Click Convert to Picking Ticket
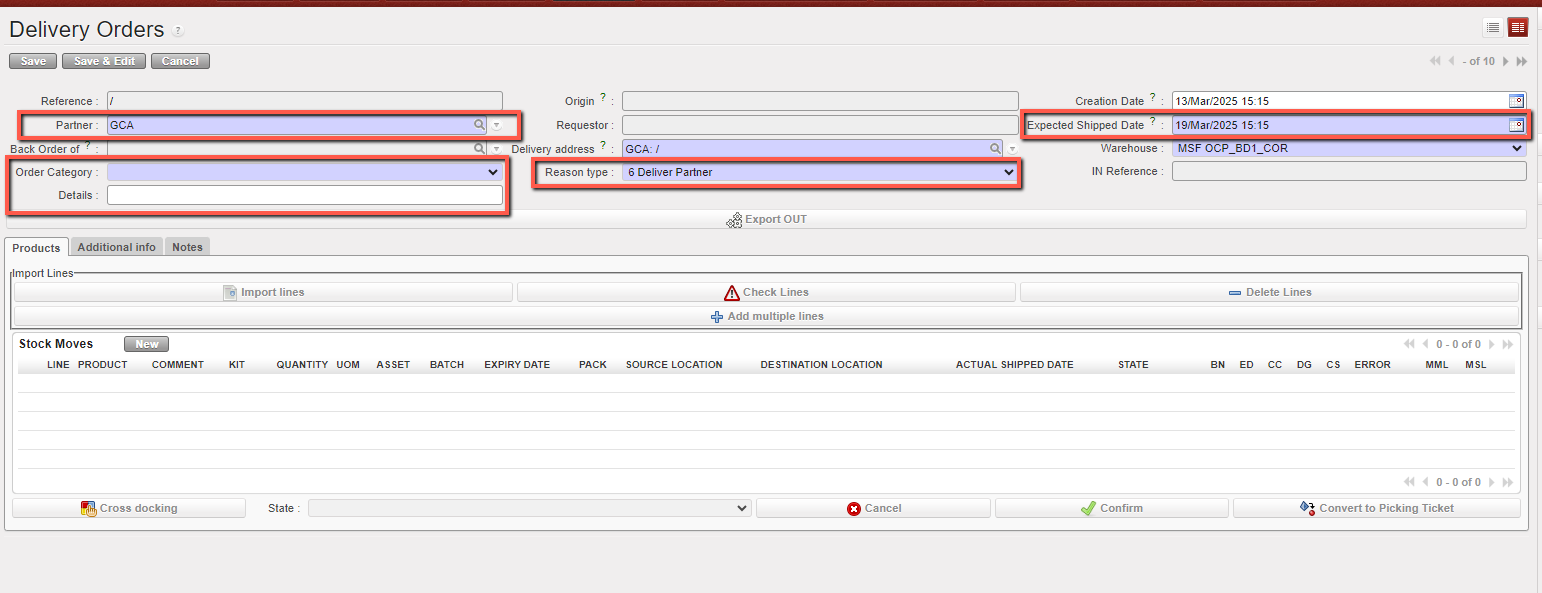 click(1376, 508)
